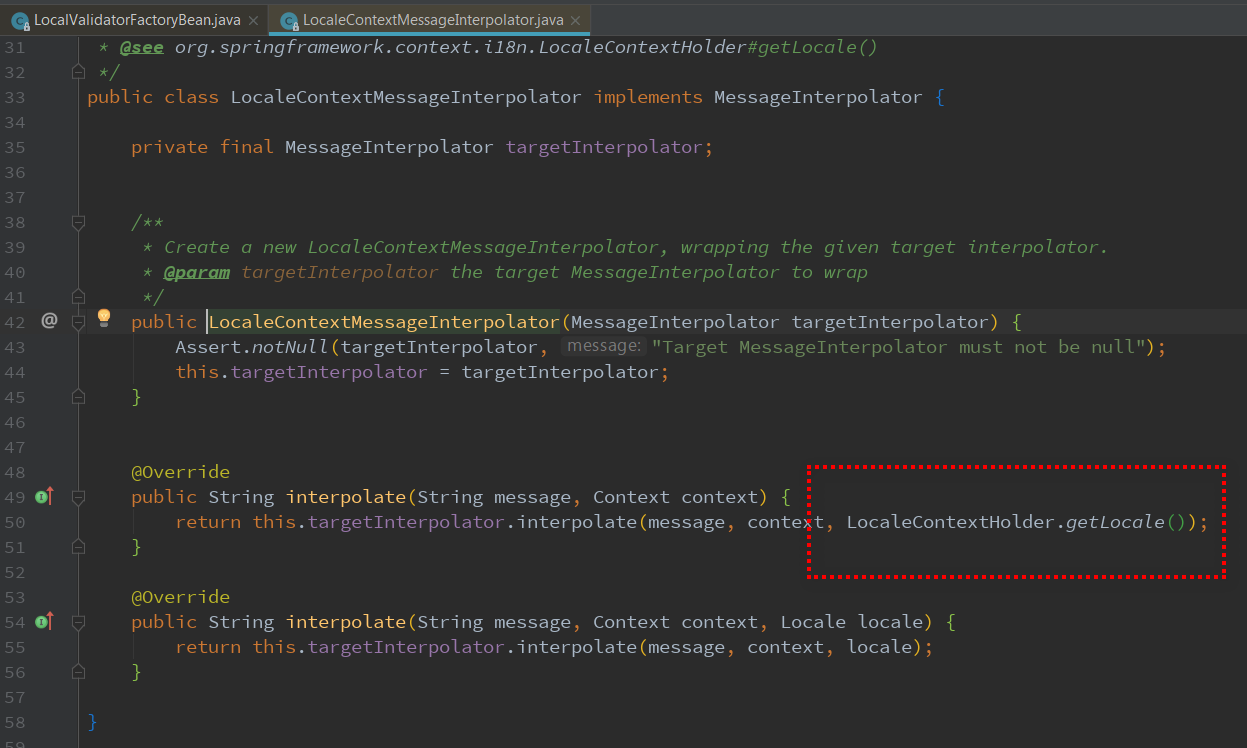Fold the interpolate method at line 54
This screenshot has width=1247, height=748.
coord(78,622)
